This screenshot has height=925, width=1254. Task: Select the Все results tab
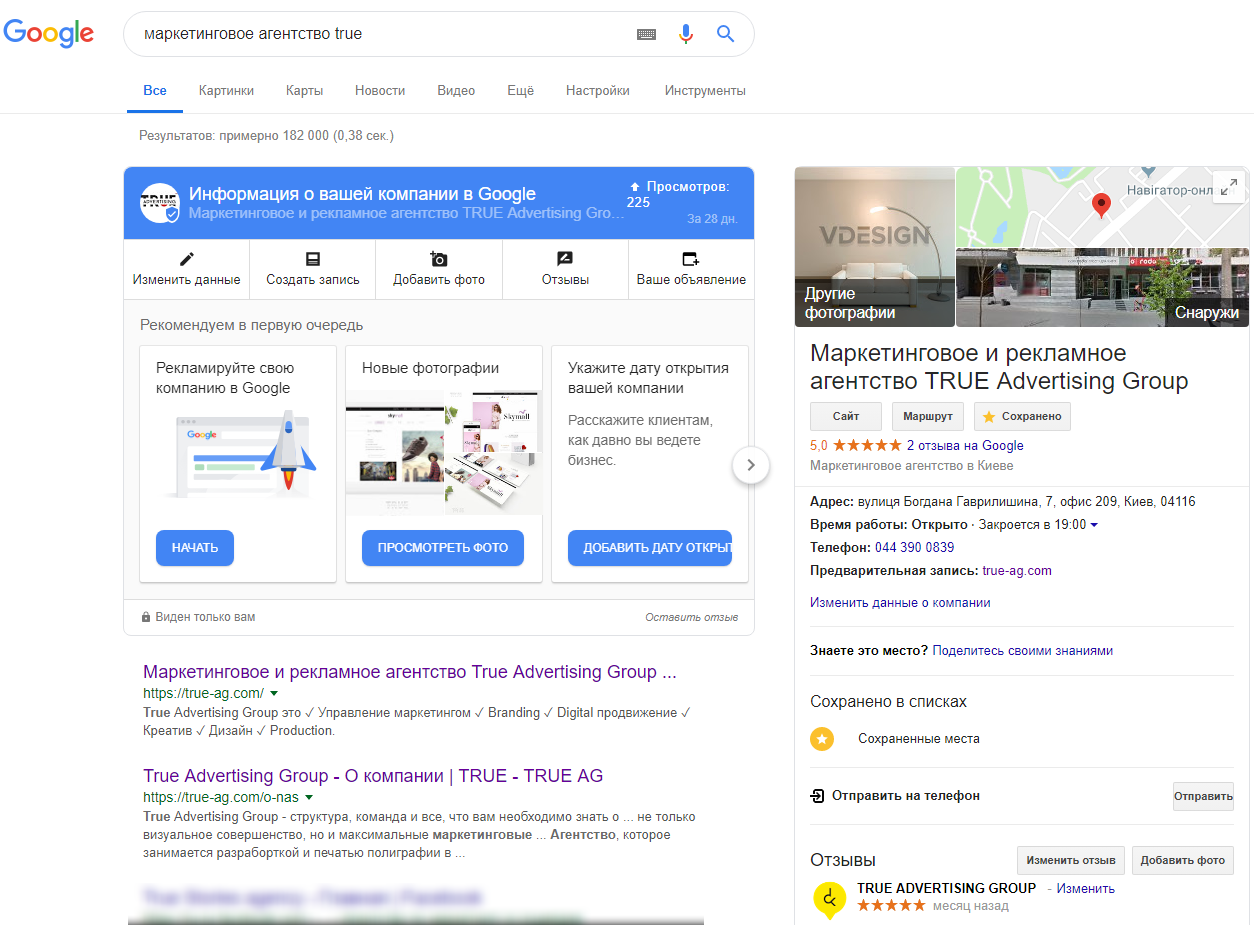tap(155, 91)
